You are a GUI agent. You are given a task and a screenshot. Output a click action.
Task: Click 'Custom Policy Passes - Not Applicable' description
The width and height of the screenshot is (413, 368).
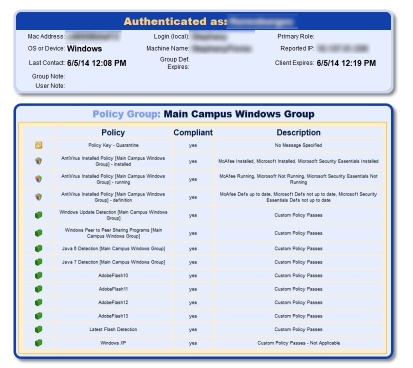pos(298,343)
